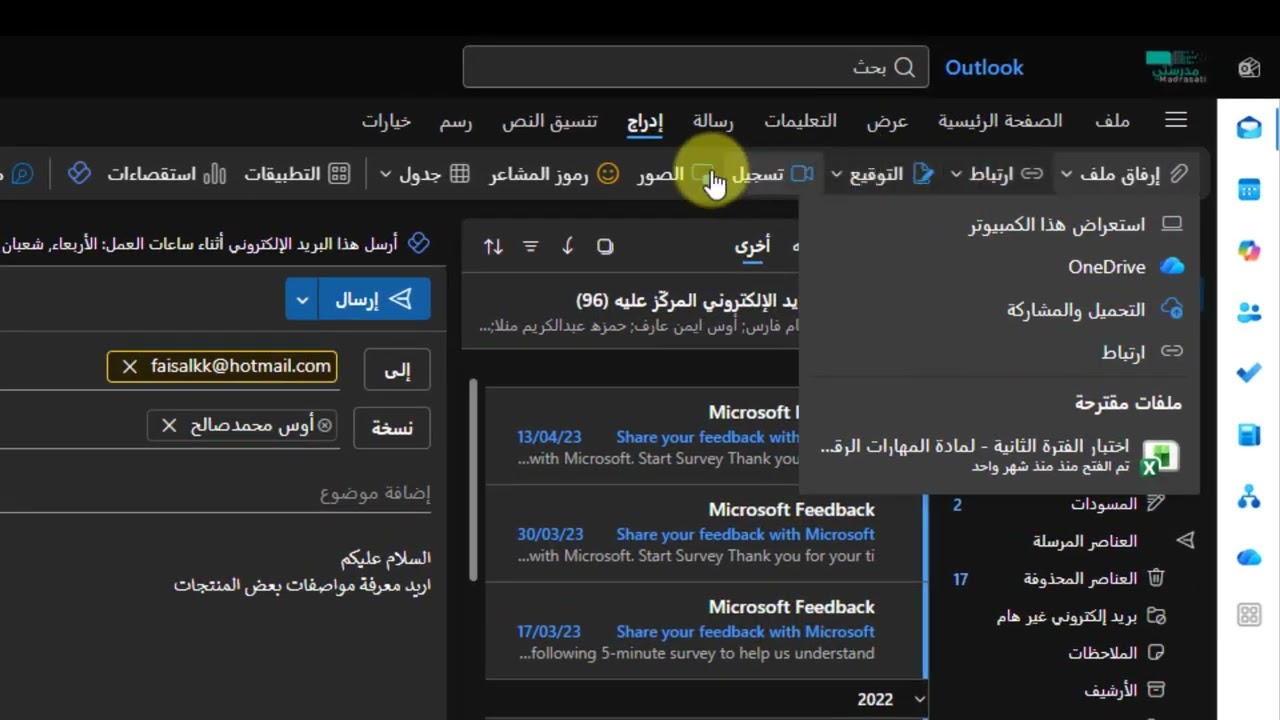The image size is (1280, 720).
Task: Open Microsoft Feedback email dated 30/03/23
Action: 705,534
